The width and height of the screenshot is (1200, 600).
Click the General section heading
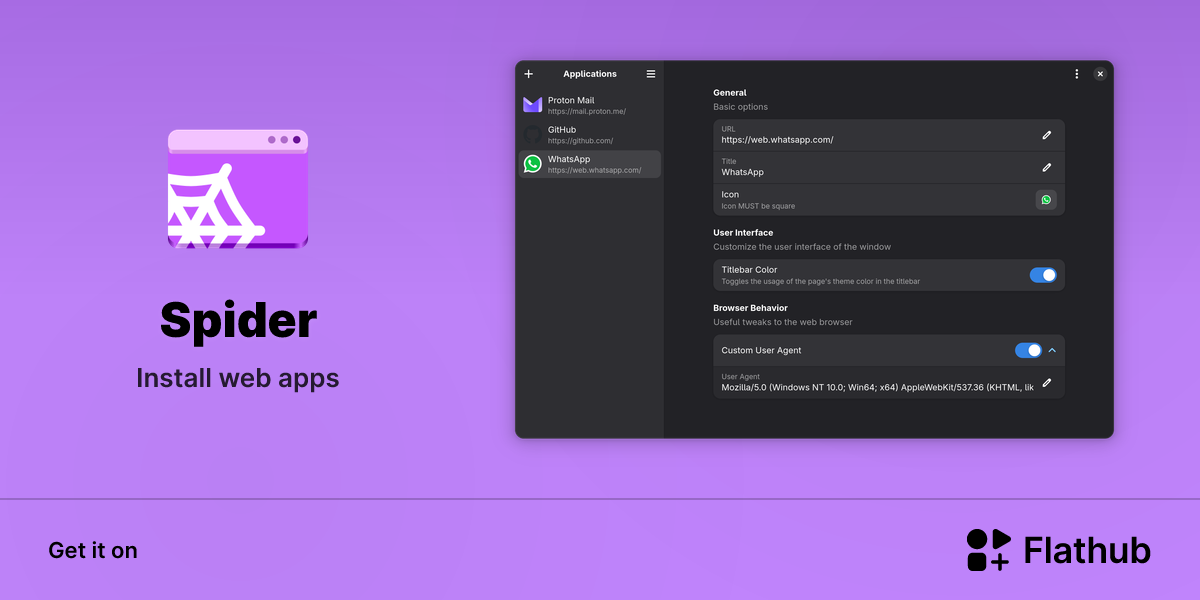(x=730, y=93)
